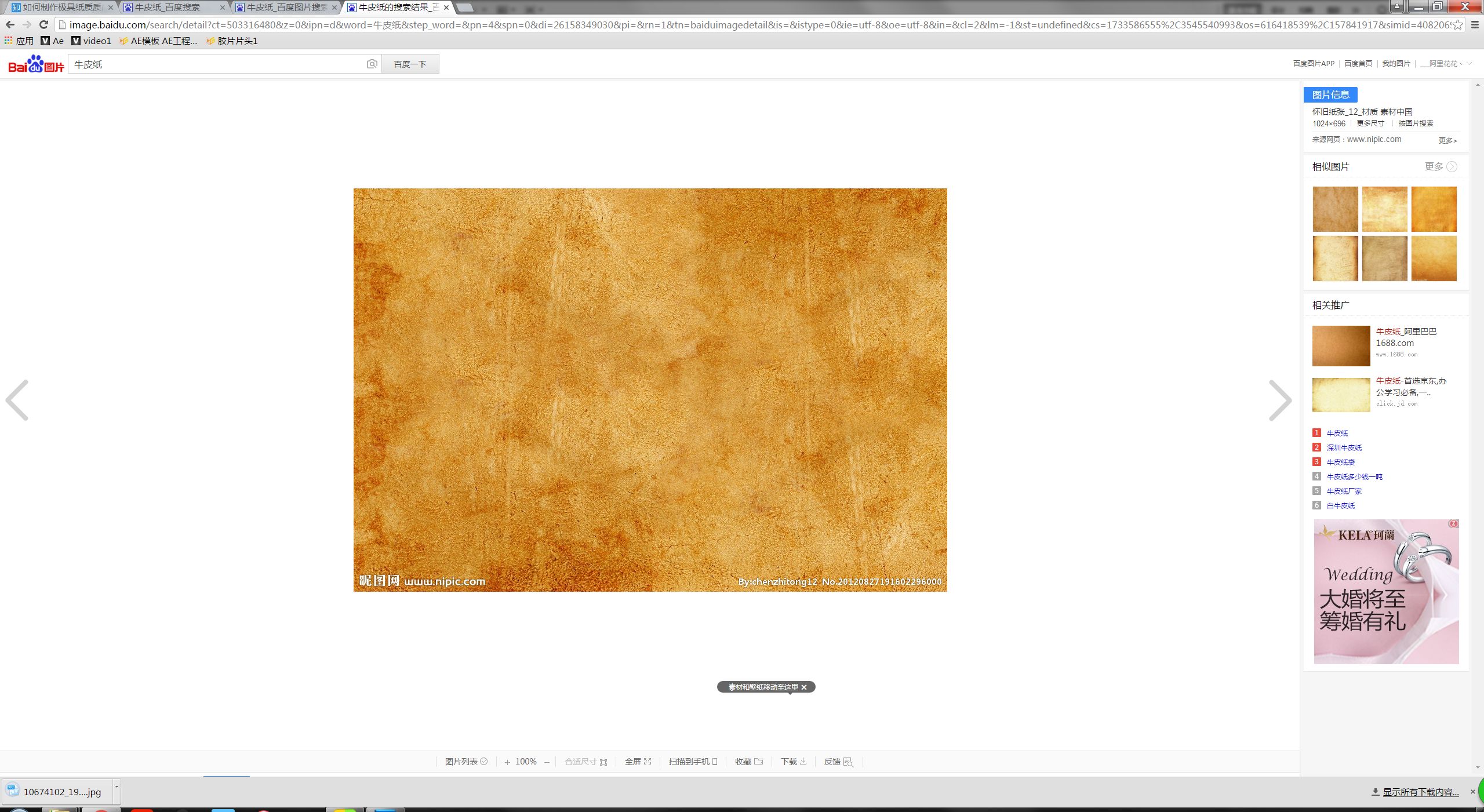Open ranked link 牛皮纸厂家
Screen dimensions: 1484x812
[1344, 491]
